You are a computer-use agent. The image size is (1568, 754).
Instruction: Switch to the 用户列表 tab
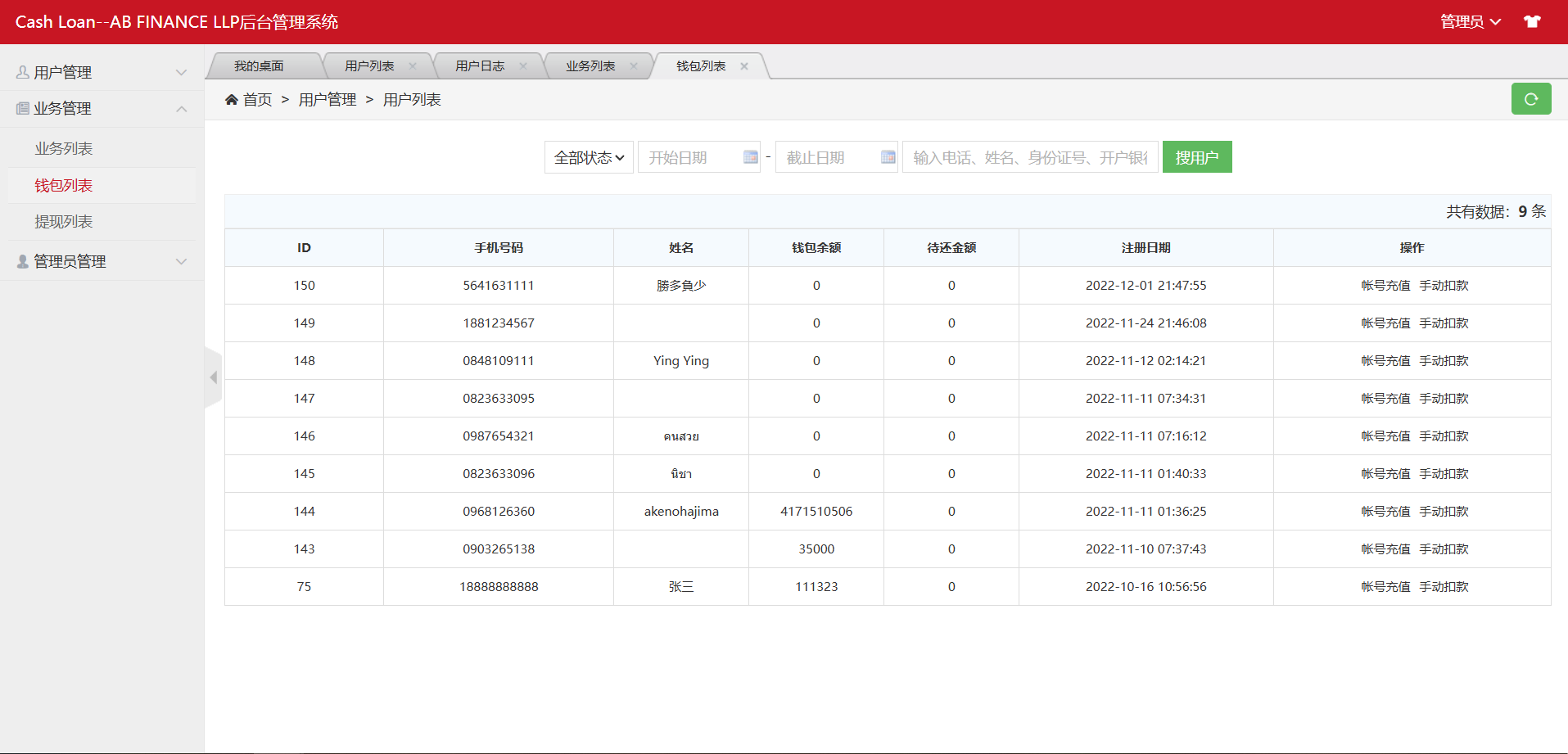click(x=369, y=66)
